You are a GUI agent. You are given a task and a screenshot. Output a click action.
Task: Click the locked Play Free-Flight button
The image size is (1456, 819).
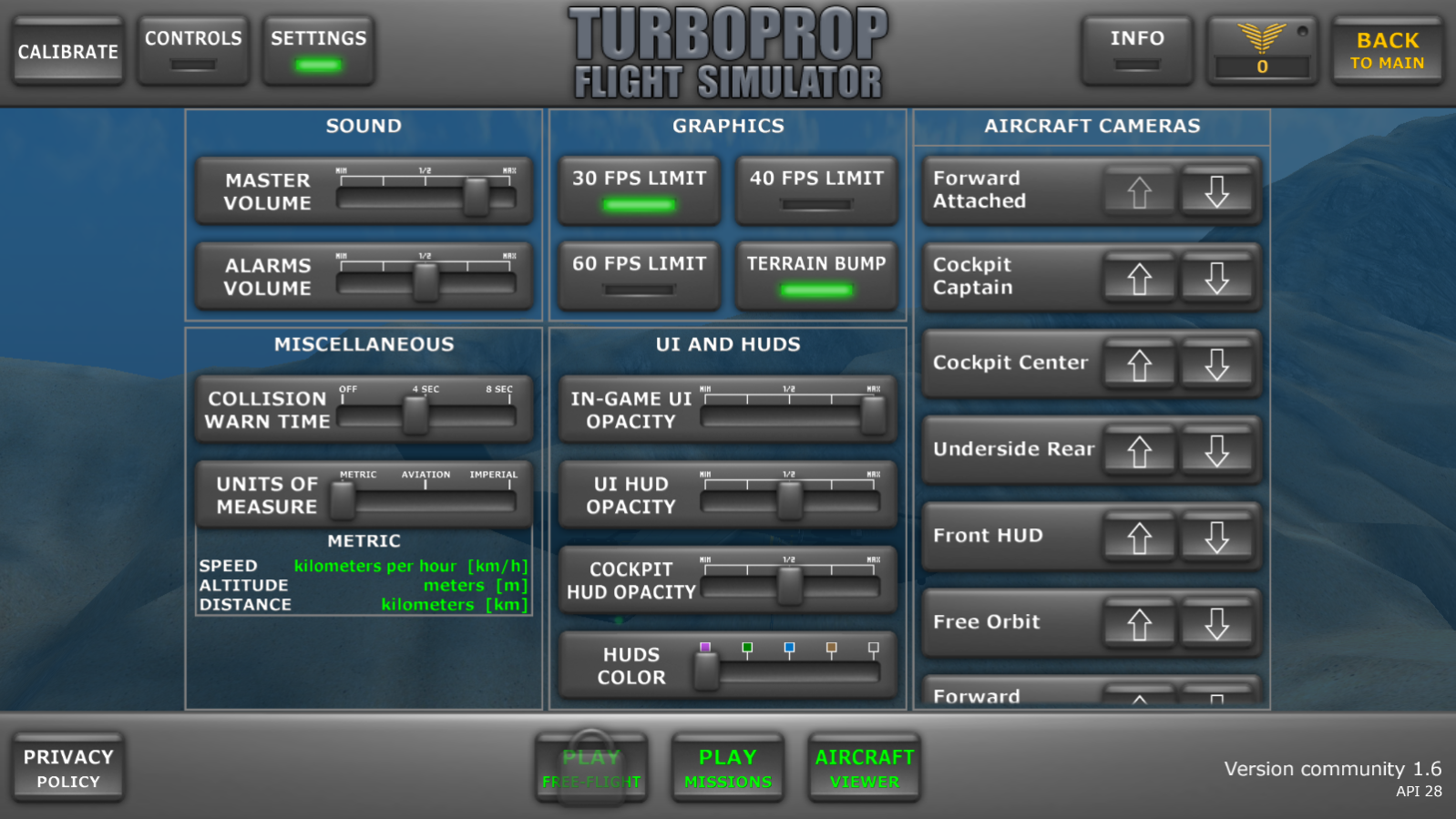[x=591, y=768]
